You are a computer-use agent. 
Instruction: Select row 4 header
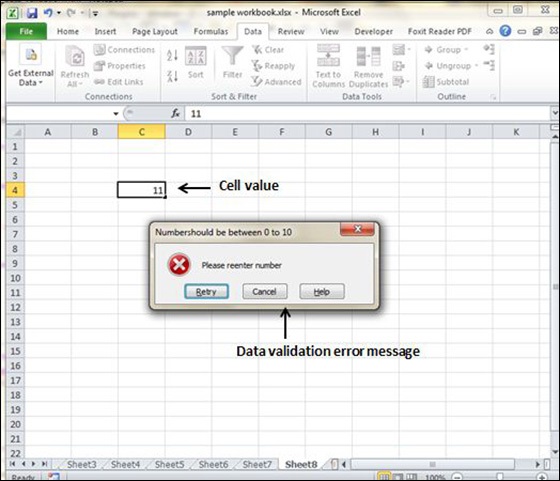15,190
